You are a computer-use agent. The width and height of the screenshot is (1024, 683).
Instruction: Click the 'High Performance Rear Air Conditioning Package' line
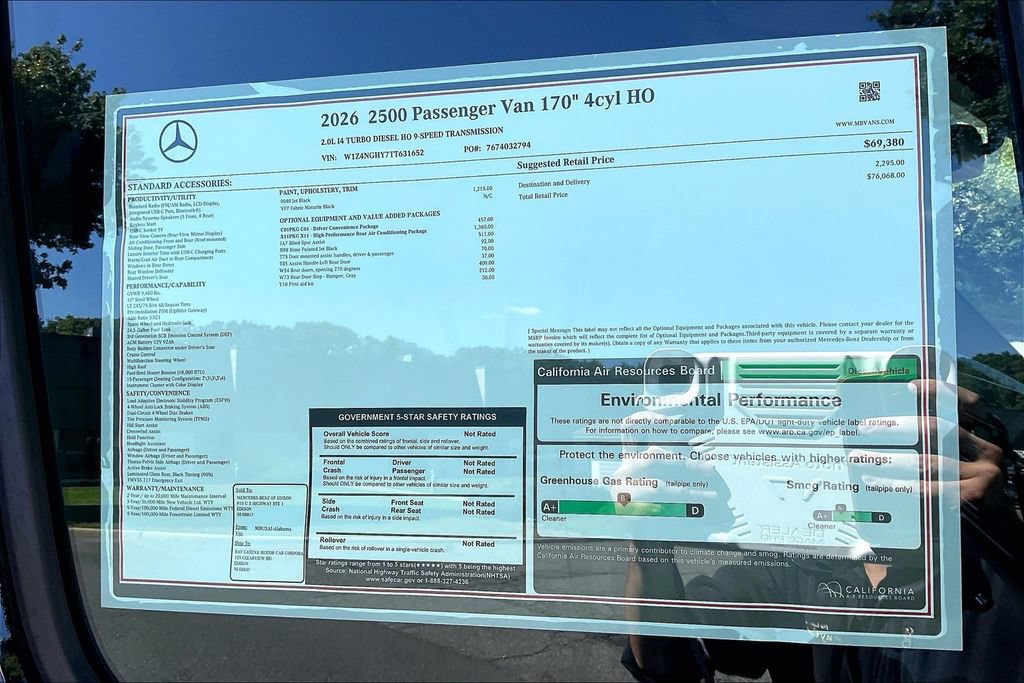(353, 234)
